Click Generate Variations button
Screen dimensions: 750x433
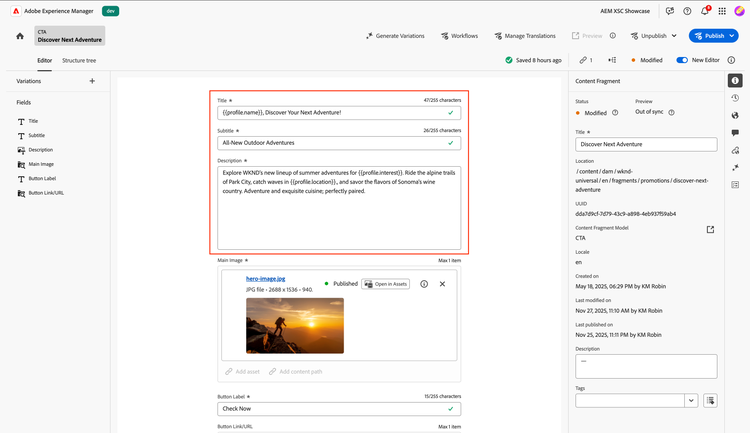pos(394,36)
